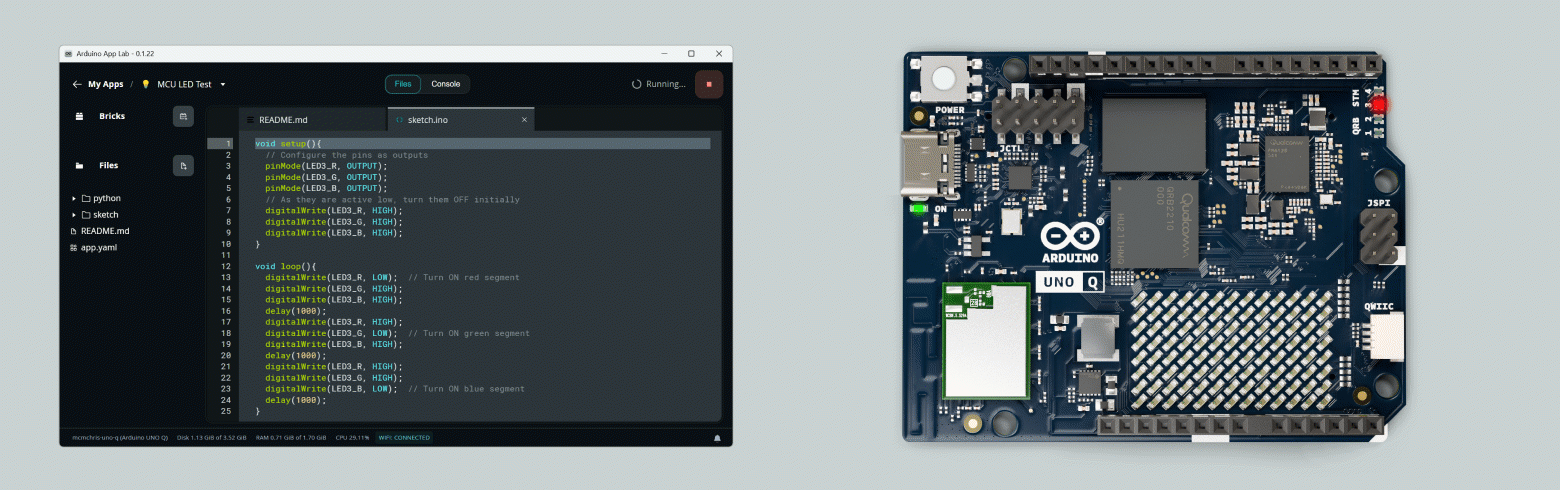Select the sketch.ino editor tab
The height and width of the screenshot is (490, 1560).
[x=461, y=119]
